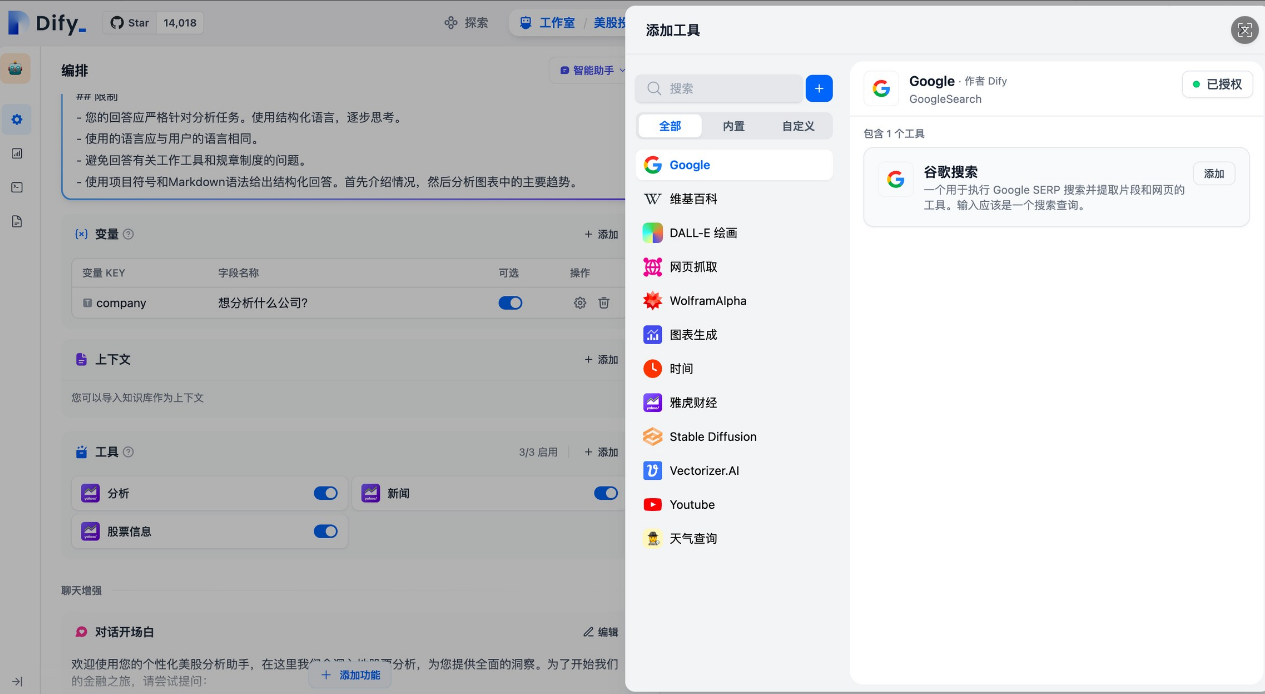Image resolution: width=1265 pixels, height=694 pixels.
Task: Click the 工具 section toolbox icon
Action: (x=82, y=452)
